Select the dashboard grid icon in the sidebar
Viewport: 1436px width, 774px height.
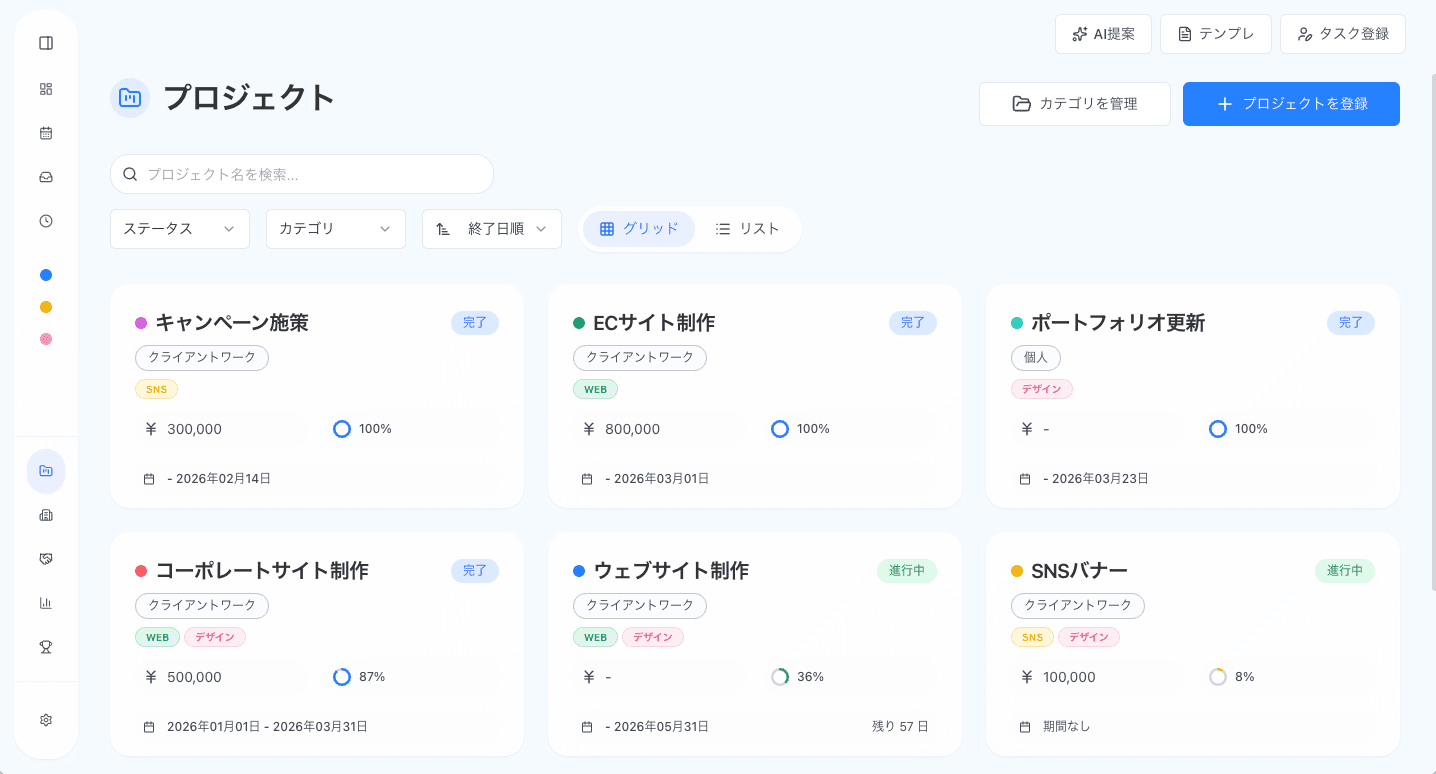click(x=45, y=88)
